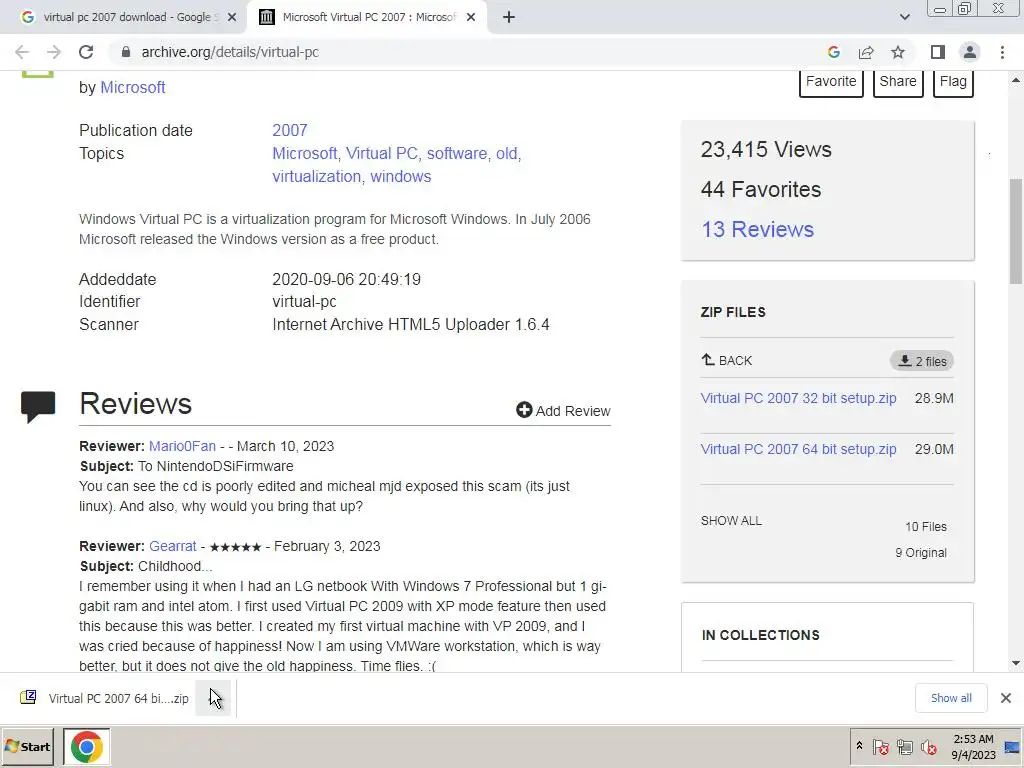
Task: Share this page via the share icon
Action: (866, 52)
